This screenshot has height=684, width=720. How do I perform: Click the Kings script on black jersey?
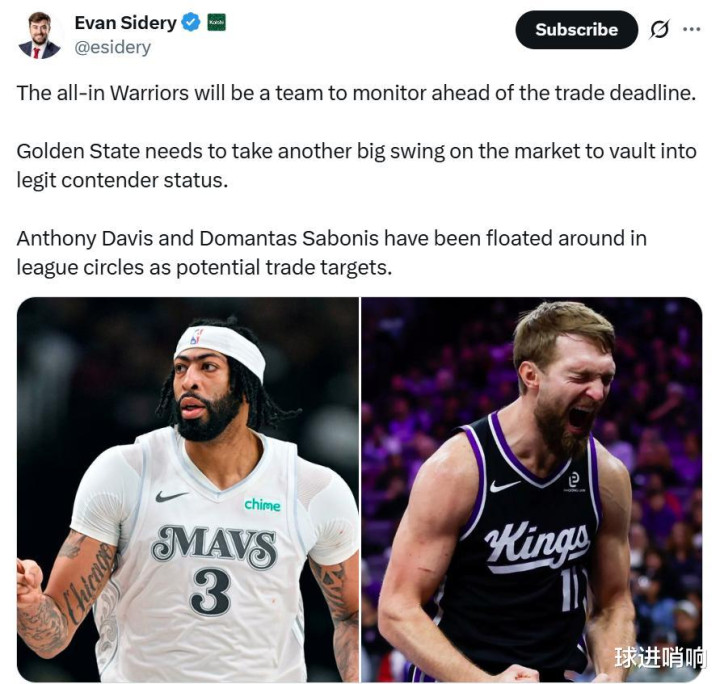pyautogui.click(x=537, y=546)
